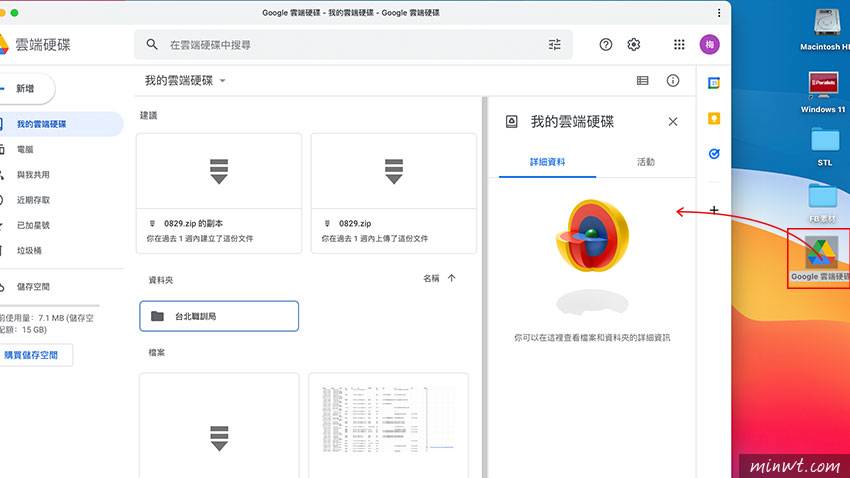Open the search filter options icon
850x478 pixels.
pos(555,45)
